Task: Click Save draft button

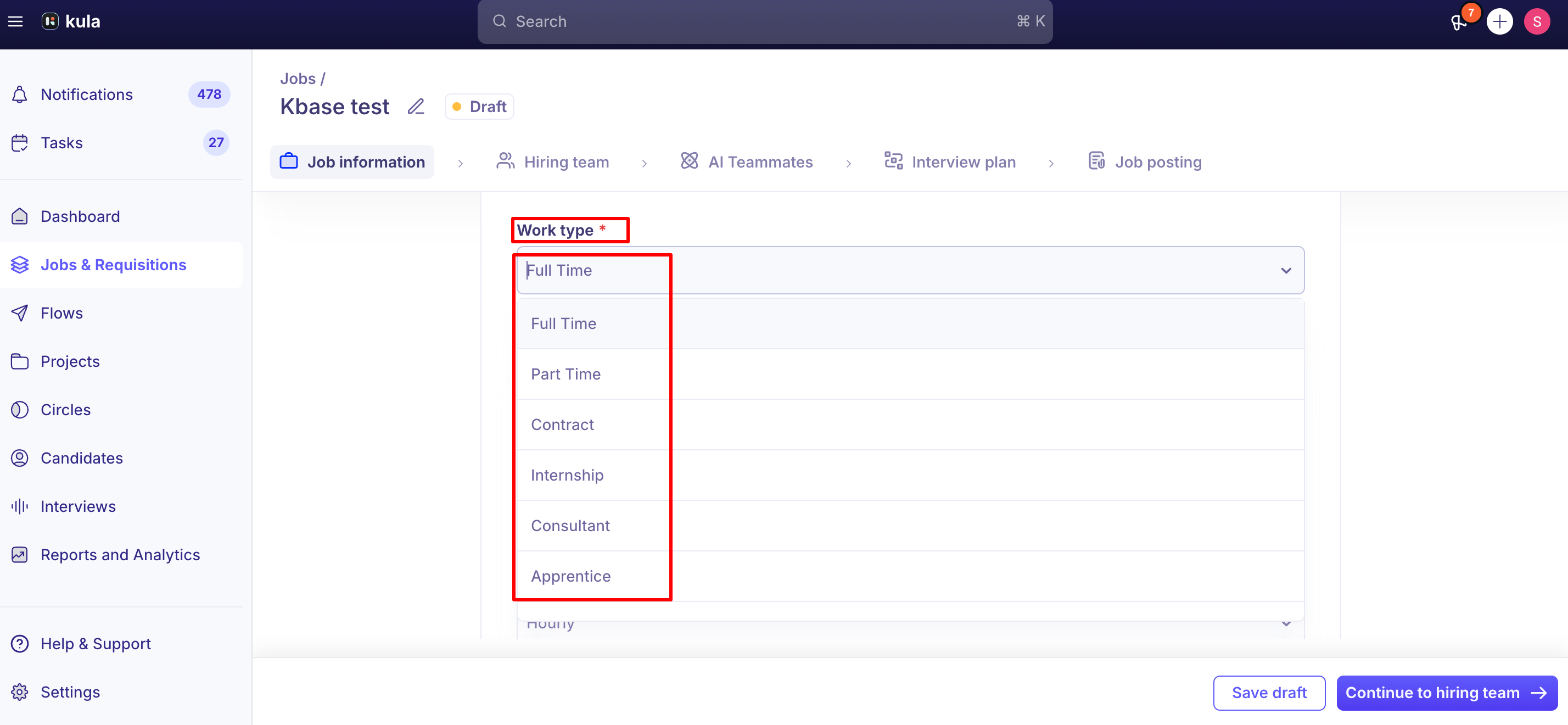Action: (1269, 693)
